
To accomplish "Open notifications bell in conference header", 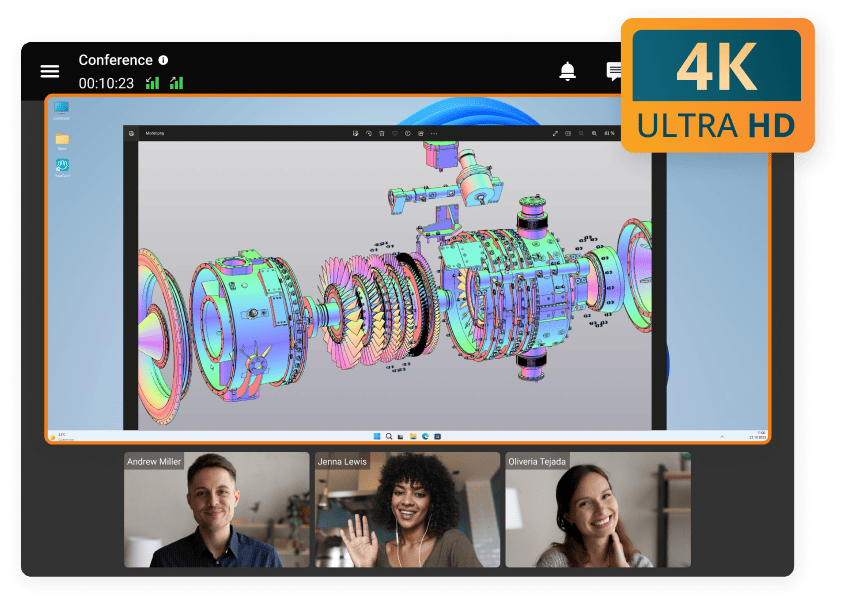I will [x=567, y=71].
